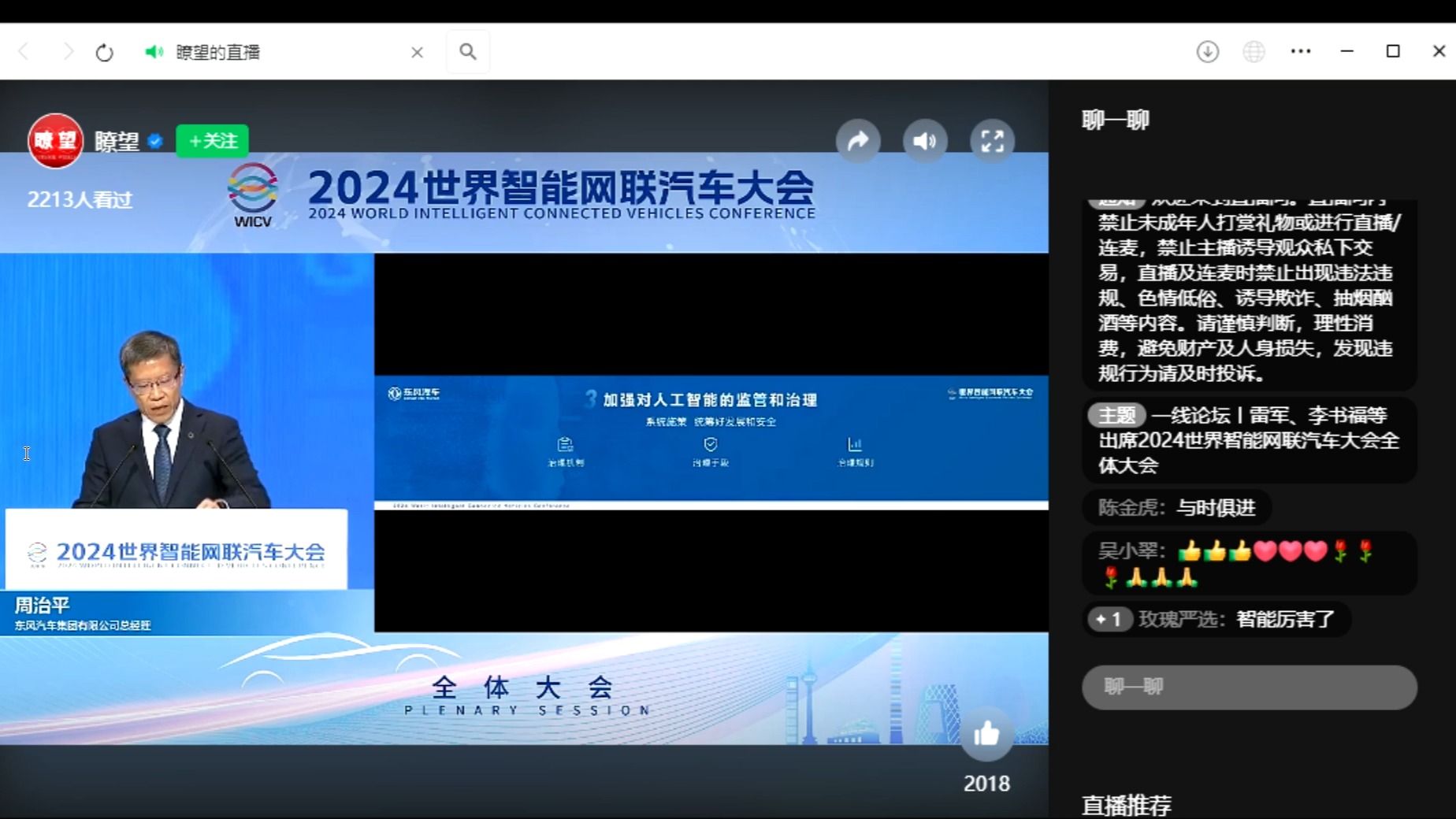Open the downloads icon in the toolbar

pyautogui.click(x=1208, y=52)
